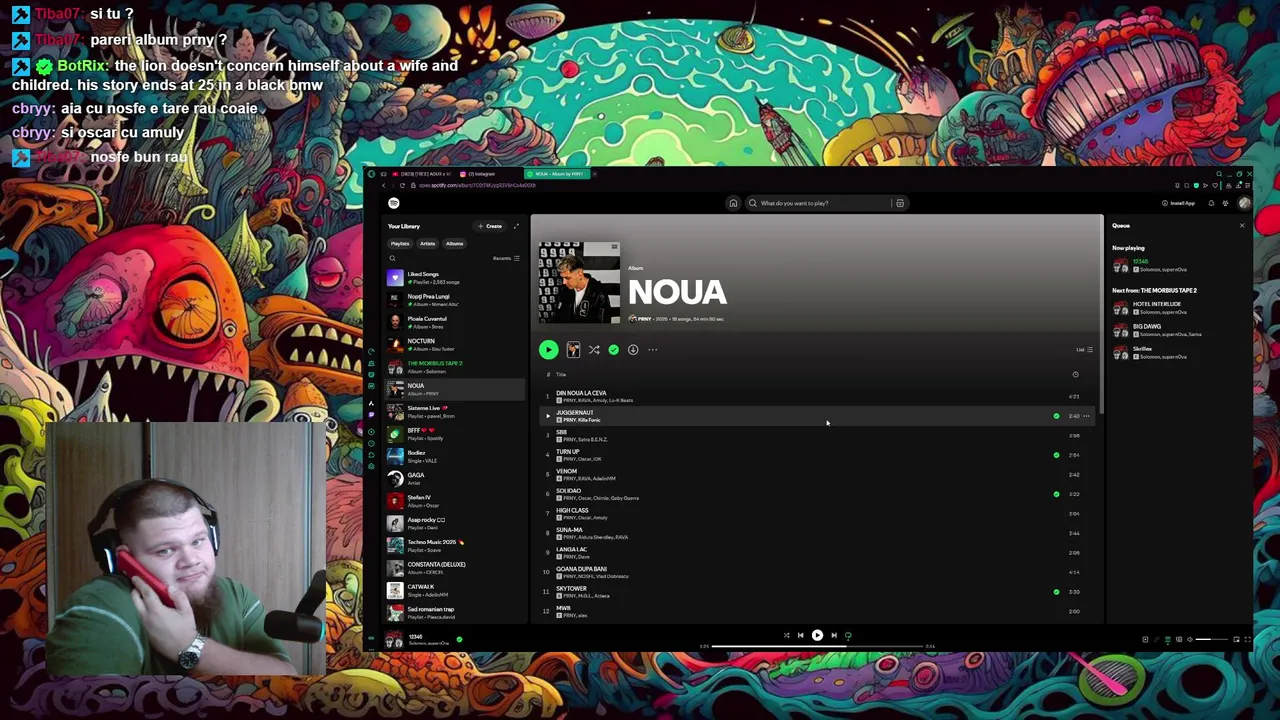The width and height of the screenshot is (1280, 720).
Task: Switch to the Instagram browser tab
Action: pyautogui.click(x=490, y=174)
